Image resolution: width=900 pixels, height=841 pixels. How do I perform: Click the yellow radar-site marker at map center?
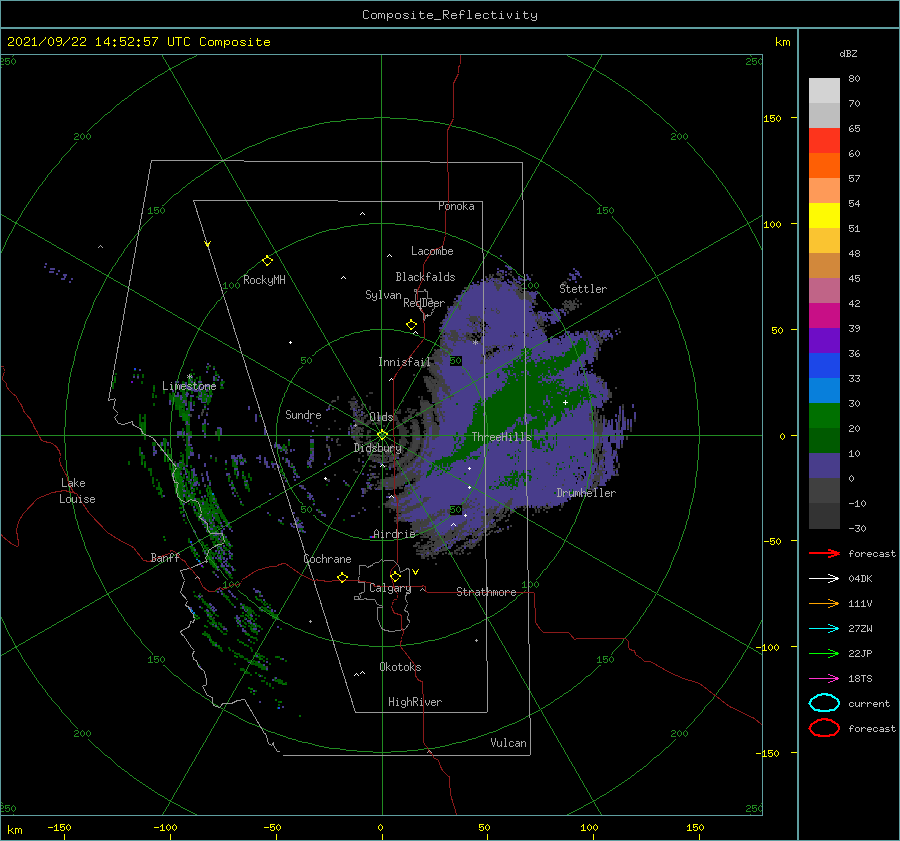[x=382, y=435]
